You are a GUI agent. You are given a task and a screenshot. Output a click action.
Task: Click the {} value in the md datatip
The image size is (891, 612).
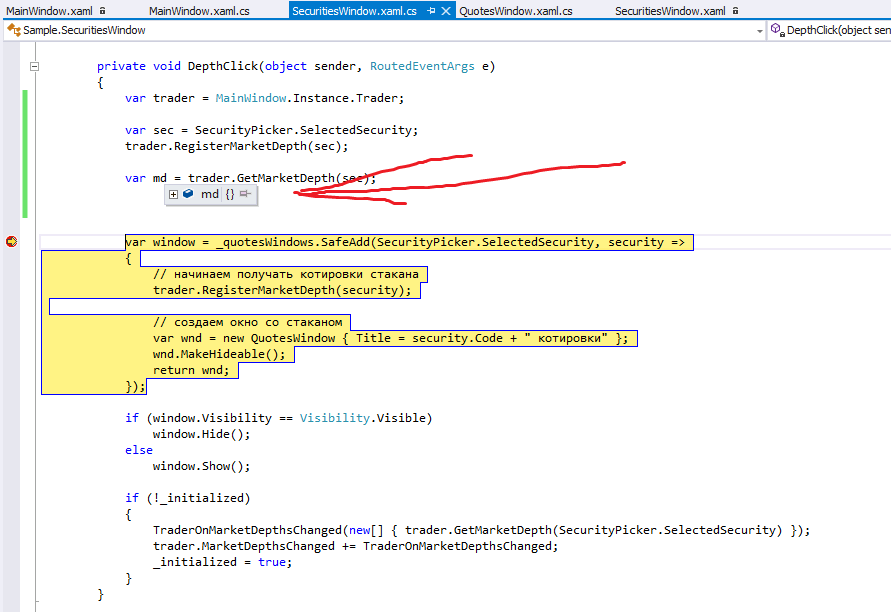pyautogui.click(x=230, y=194)
